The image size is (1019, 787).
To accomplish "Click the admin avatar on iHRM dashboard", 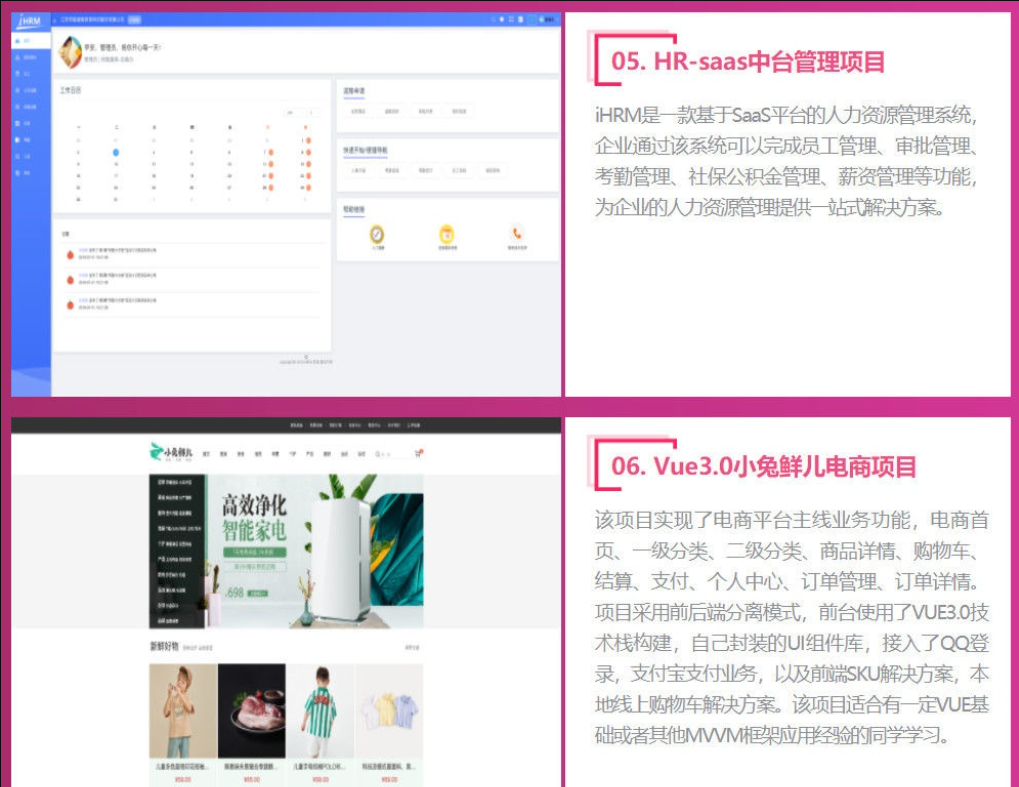I will 70,49.
